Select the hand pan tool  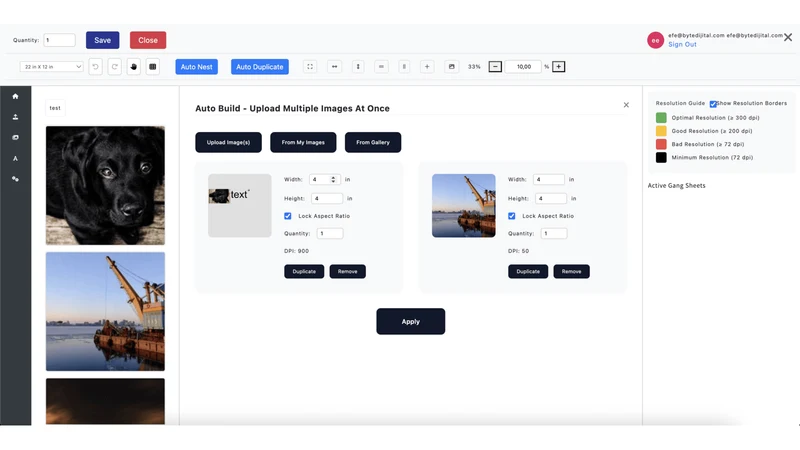pos(134,67)
